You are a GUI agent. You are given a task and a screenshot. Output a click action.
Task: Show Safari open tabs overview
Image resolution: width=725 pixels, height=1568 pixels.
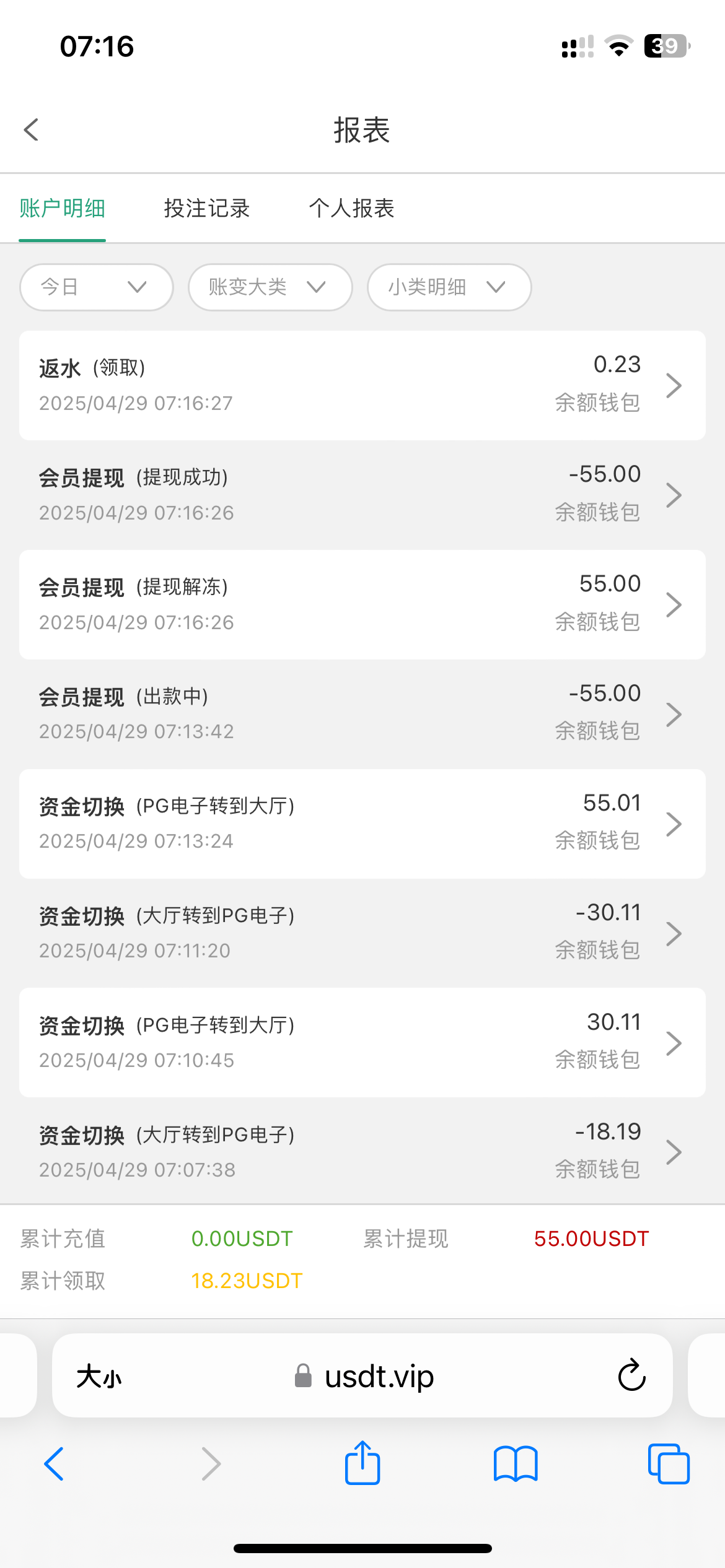[x=668, y=1463]
